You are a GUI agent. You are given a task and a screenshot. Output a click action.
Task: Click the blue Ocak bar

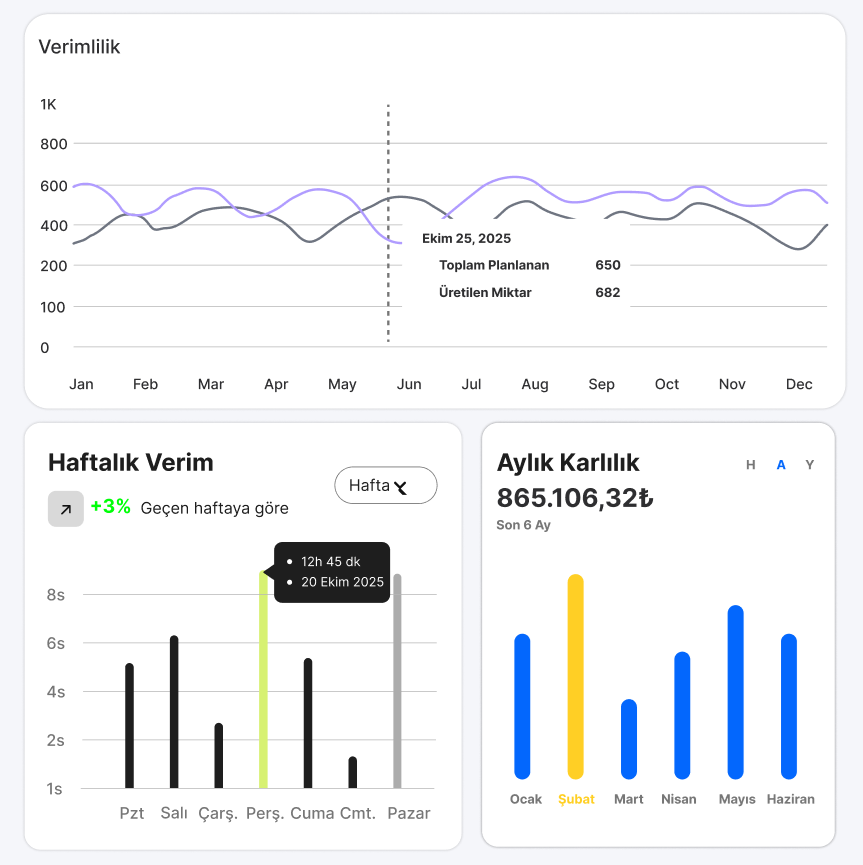pyautogui.click(x=522, y=706)
